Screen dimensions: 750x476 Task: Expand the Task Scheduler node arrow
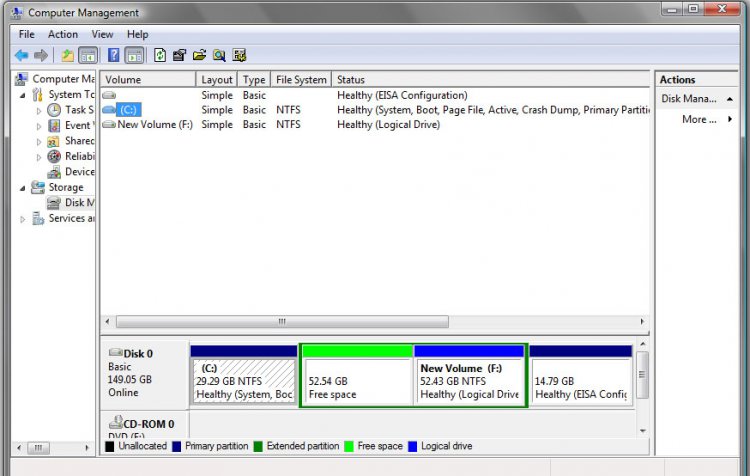click(39, 111)
